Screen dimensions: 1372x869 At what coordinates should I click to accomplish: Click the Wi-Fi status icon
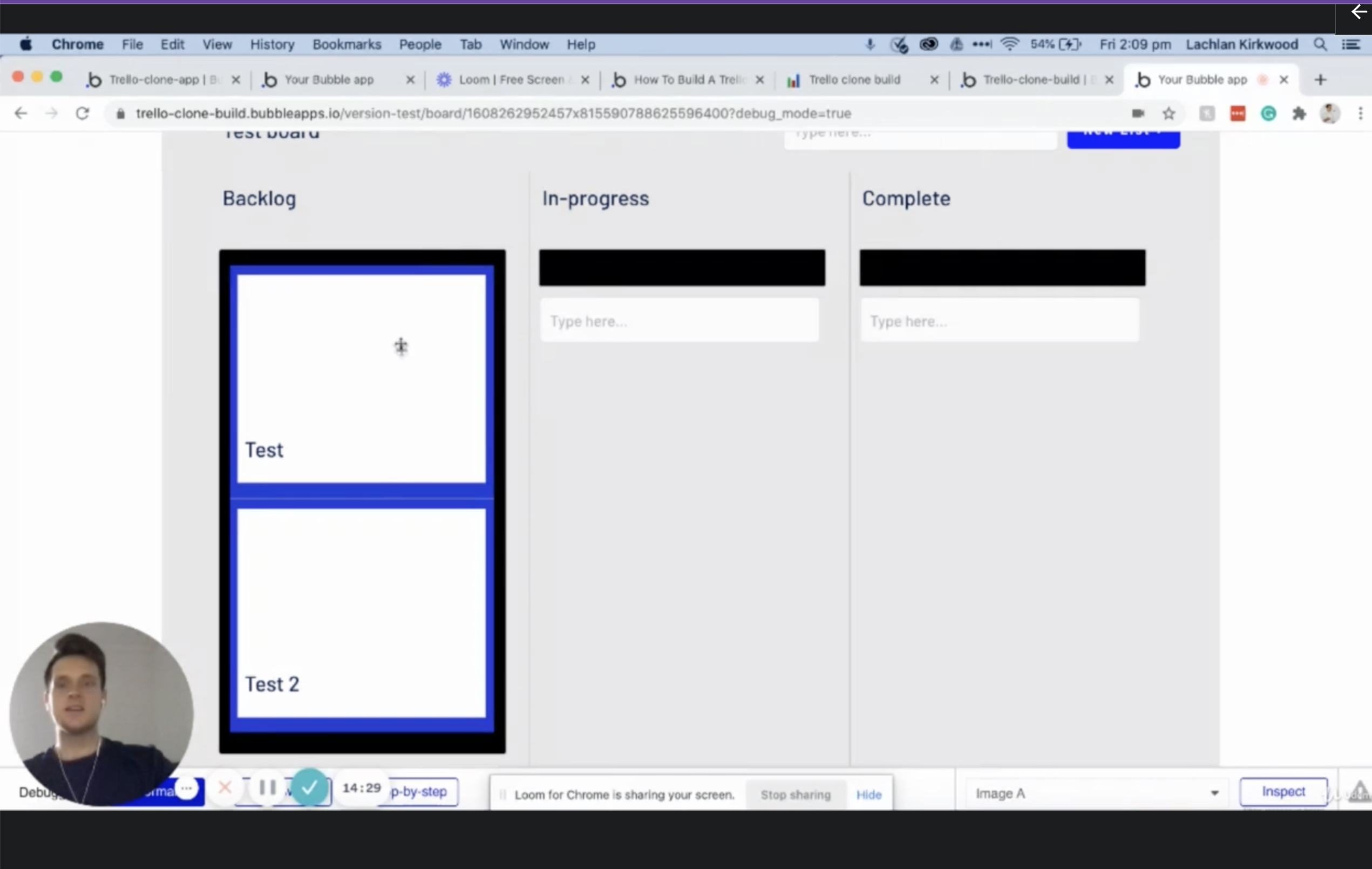(1010, 44)
